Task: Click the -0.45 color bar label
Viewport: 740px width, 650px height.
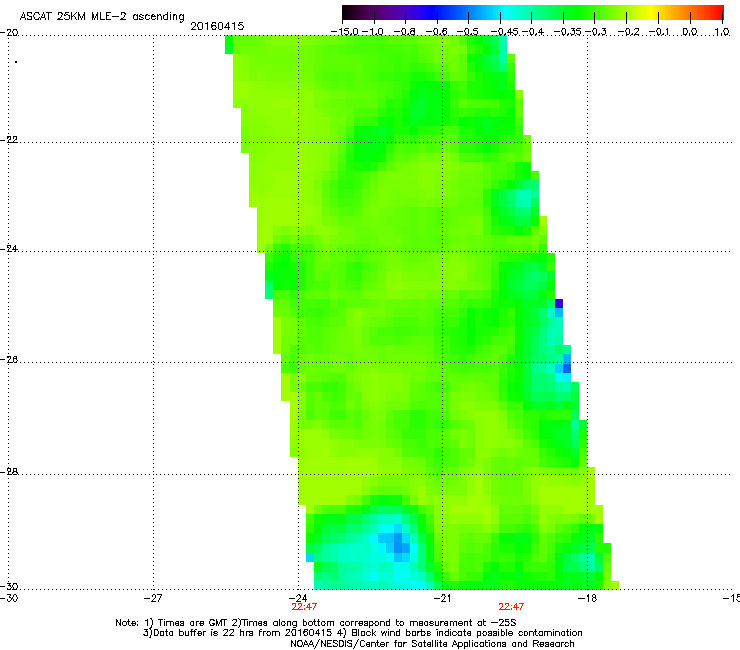Action: (x=505, y=32)
